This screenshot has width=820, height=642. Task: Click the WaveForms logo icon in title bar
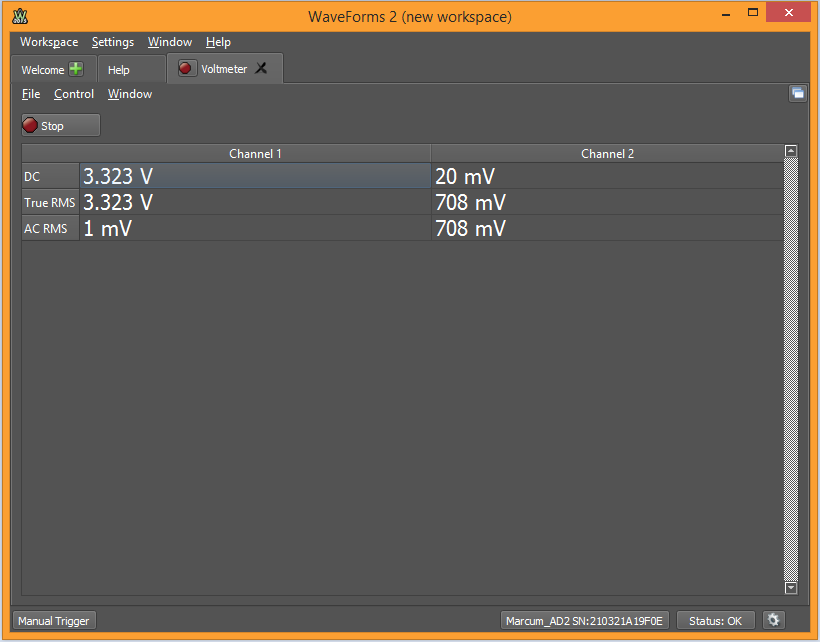(20, 17)
